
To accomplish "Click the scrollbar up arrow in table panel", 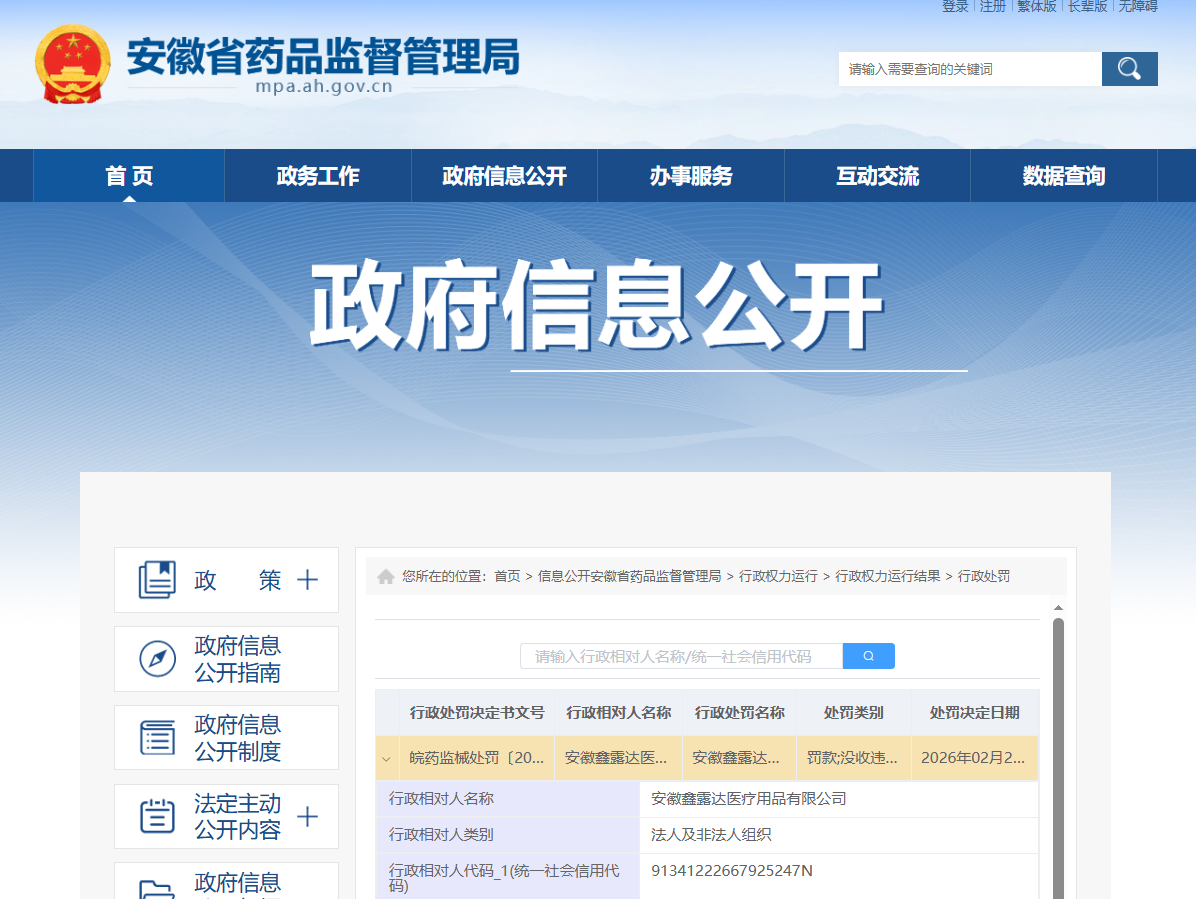I will click(x=1058, y=608).
